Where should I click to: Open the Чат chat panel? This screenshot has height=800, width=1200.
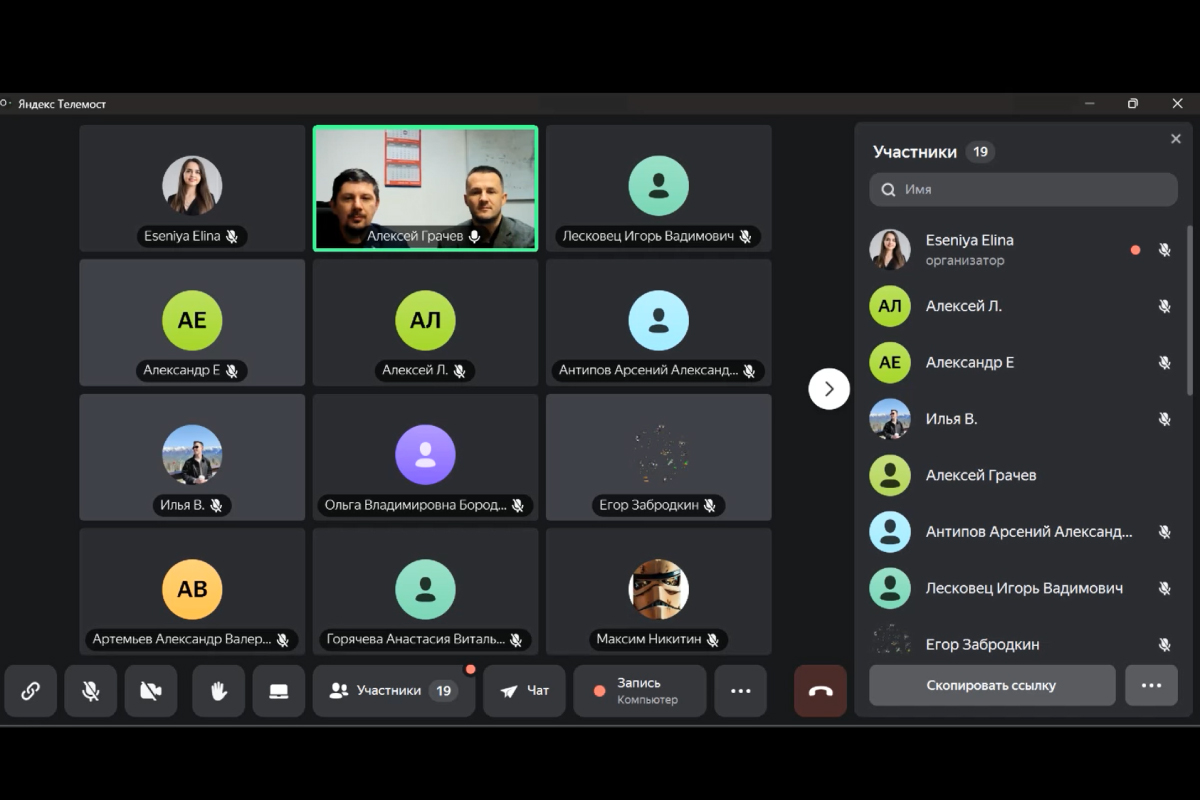pos(524,691)
